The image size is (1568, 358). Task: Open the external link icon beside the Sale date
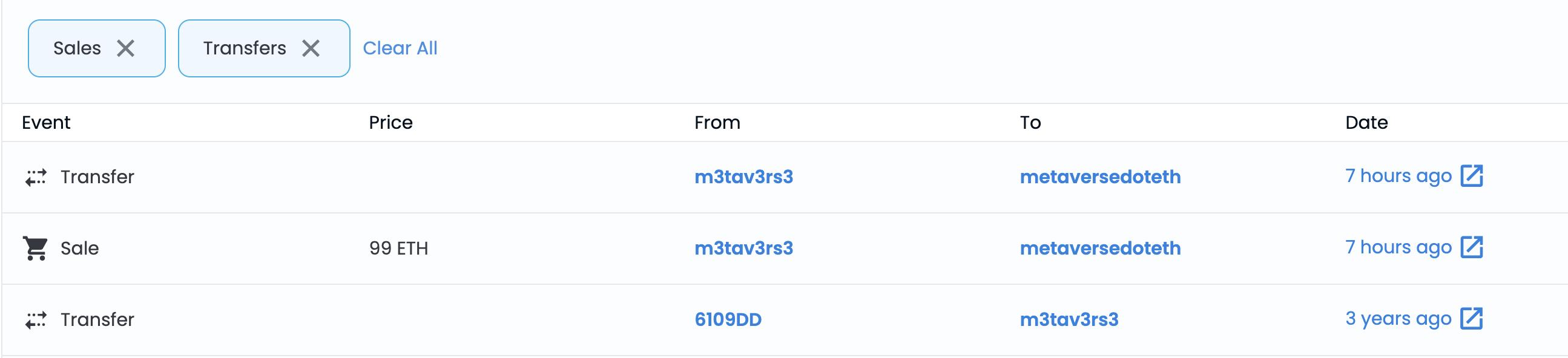(1473, 247)
